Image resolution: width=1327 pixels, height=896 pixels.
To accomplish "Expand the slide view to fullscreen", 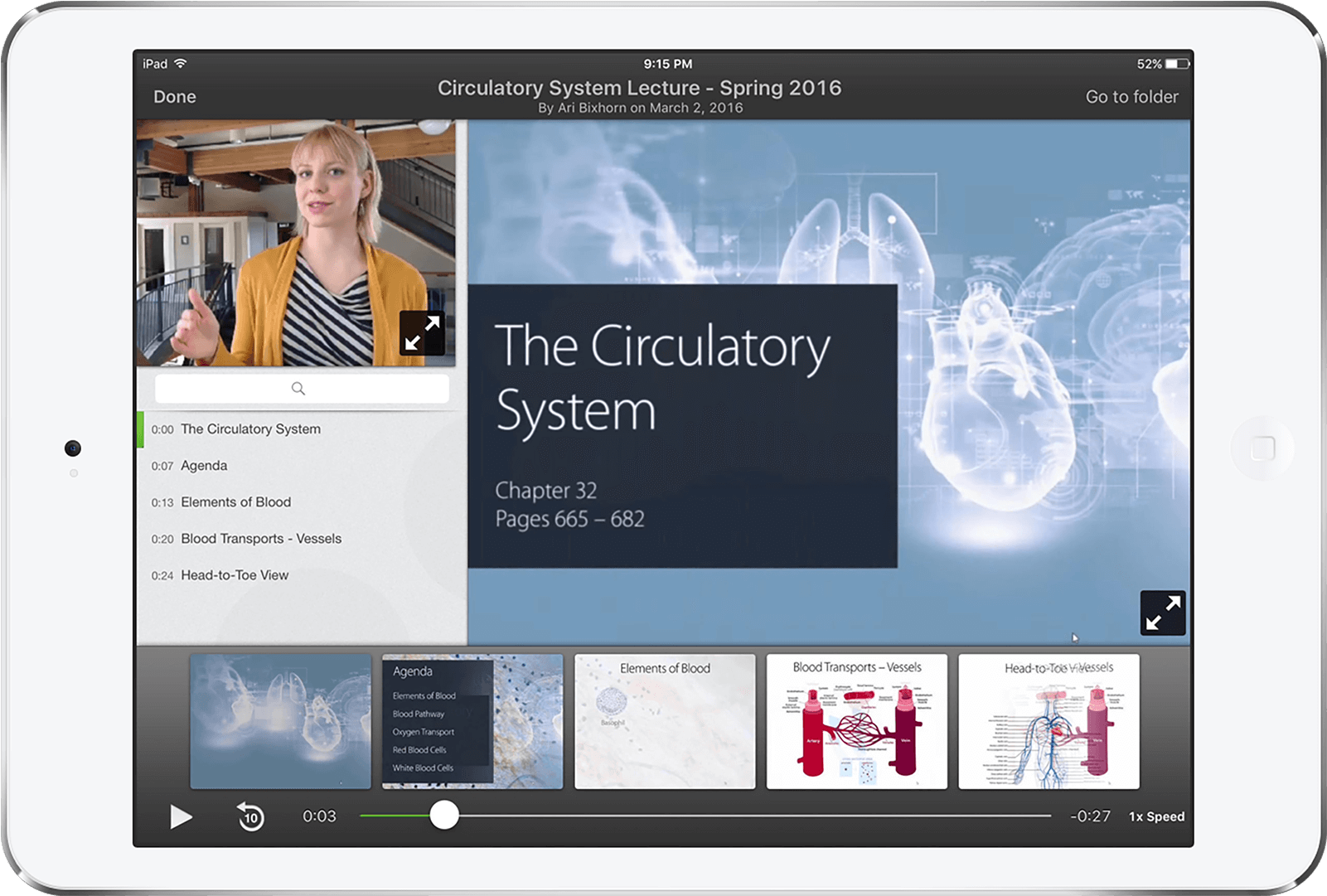I will pyautogui.click(x=1162, y=613).
